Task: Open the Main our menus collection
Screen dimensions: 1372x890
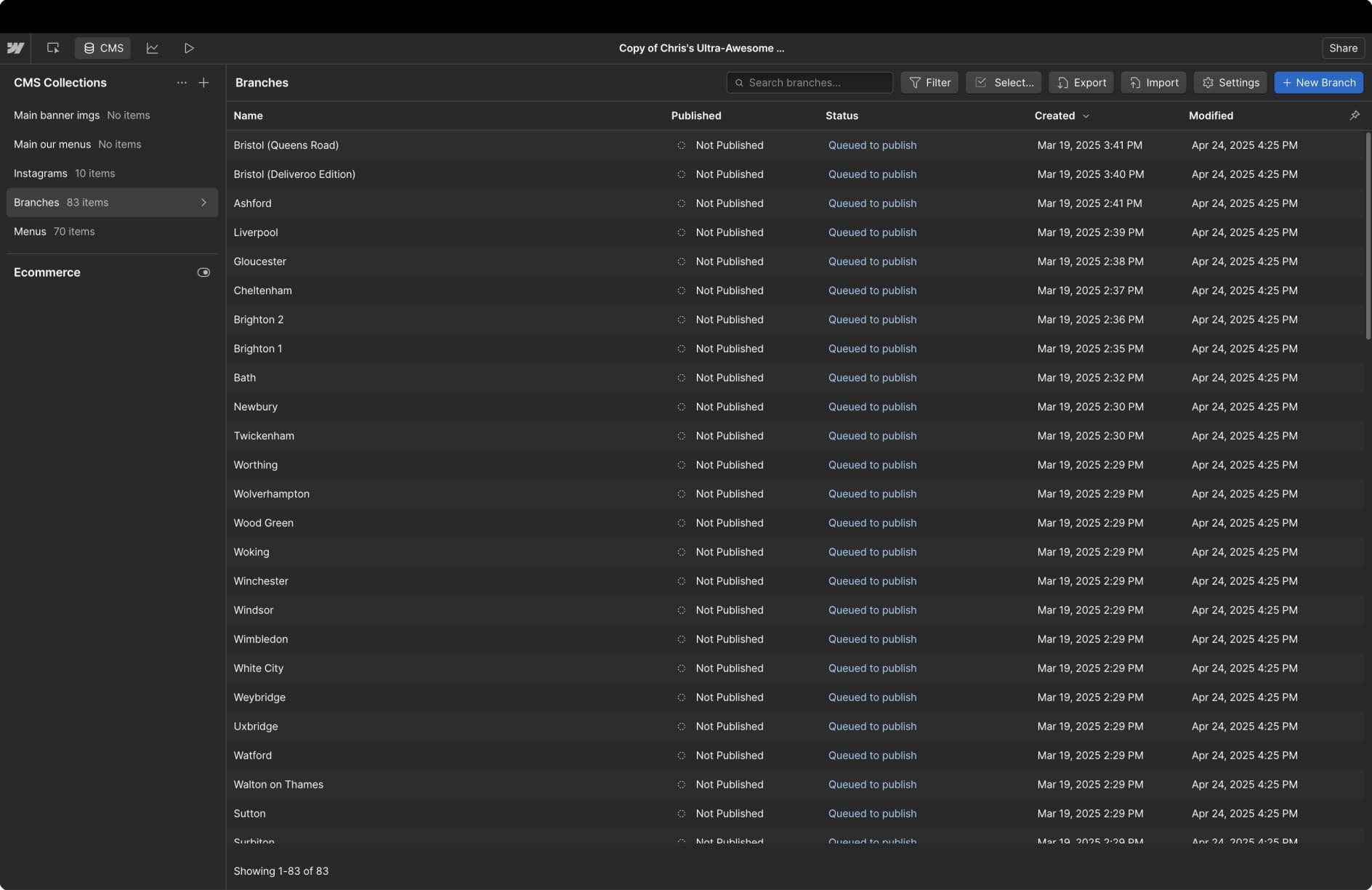Action: [x=112, y=145]
